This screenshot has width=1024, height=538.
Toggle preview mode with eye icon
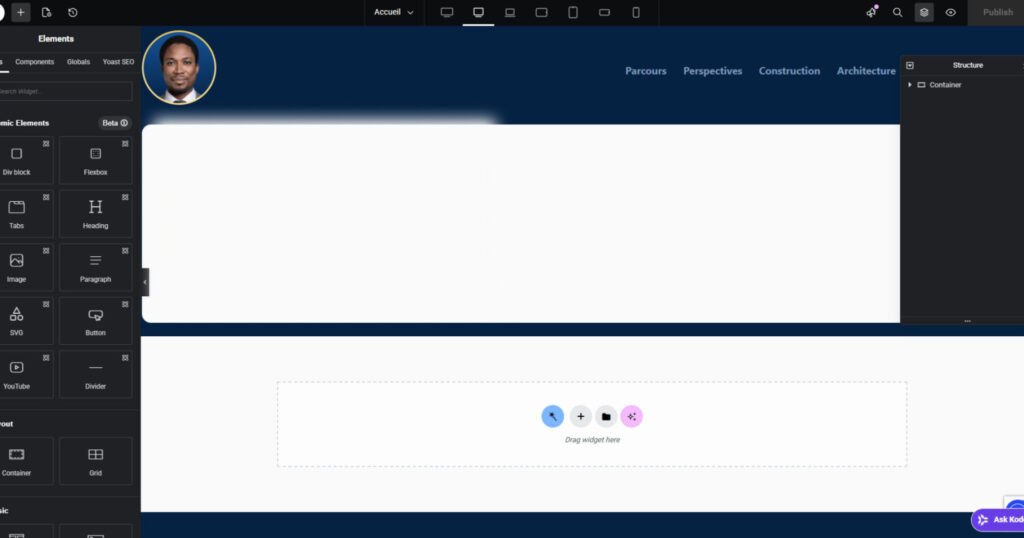coord(950,12)
